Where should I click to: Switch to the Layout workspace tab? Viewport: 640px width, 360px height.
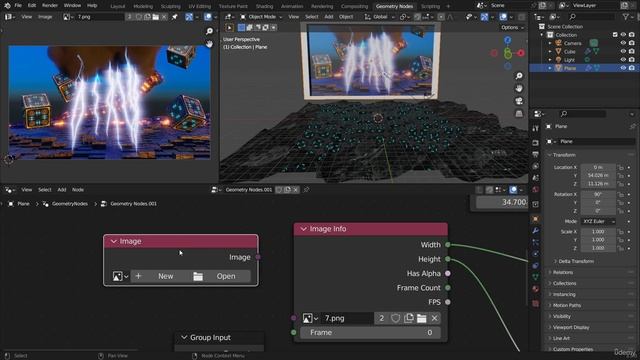point(118,6)
